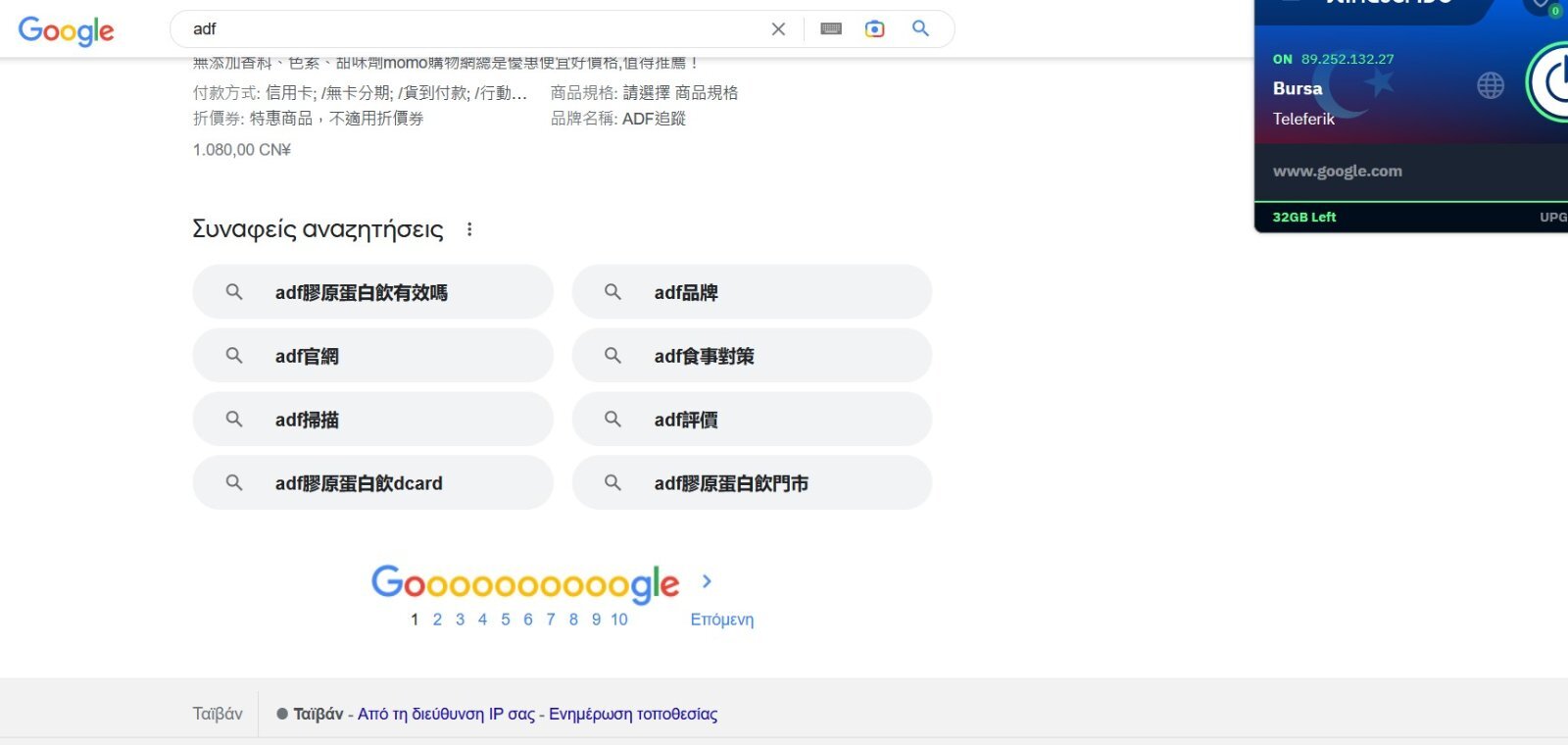
Task: Choose the adf掃描 related search suggestion
Action: [x=372, y=420]
